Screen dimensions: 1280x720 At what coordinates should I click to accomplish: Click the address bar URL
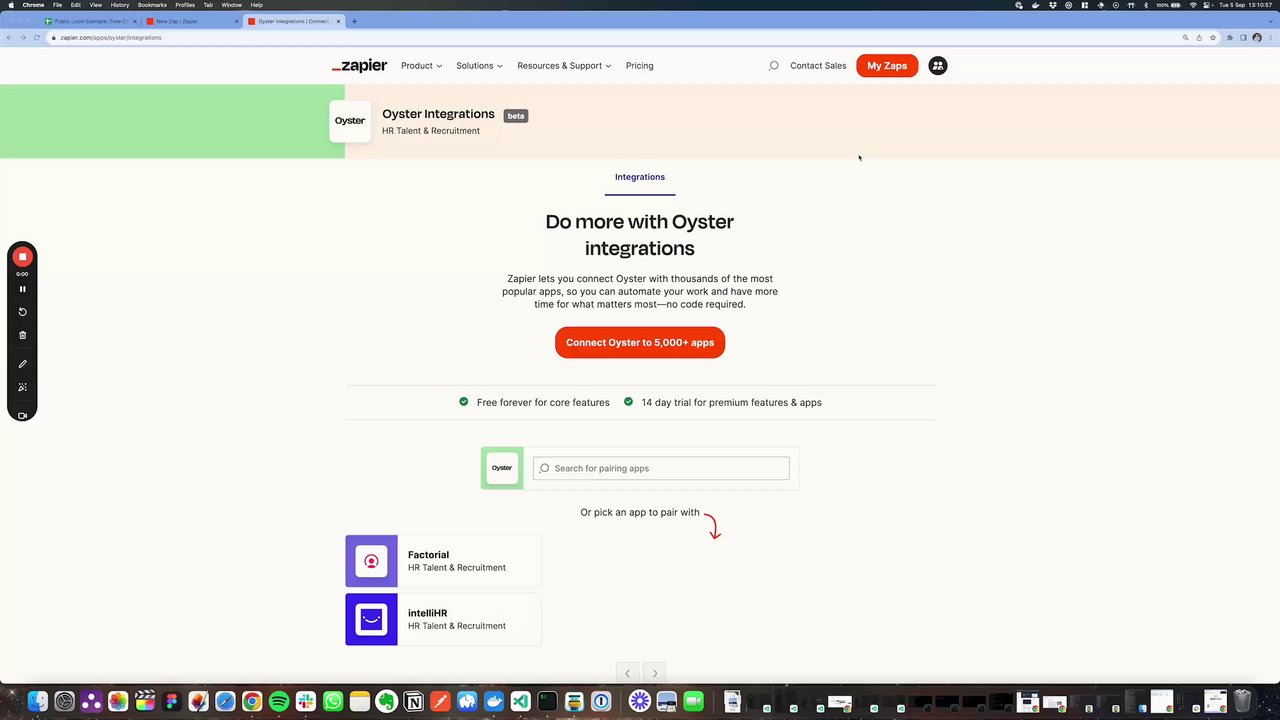[111, 38]
